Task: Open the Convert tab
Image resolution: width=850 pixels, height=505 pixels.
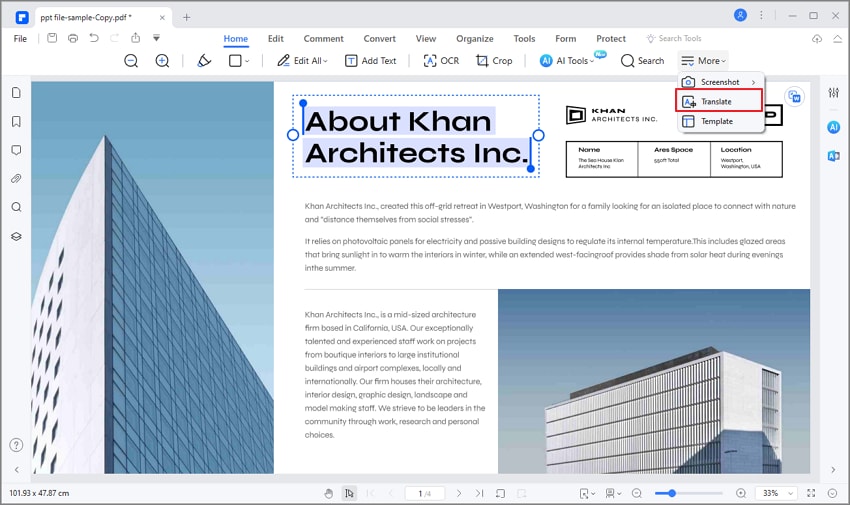Action: click(x=379, y=38)
